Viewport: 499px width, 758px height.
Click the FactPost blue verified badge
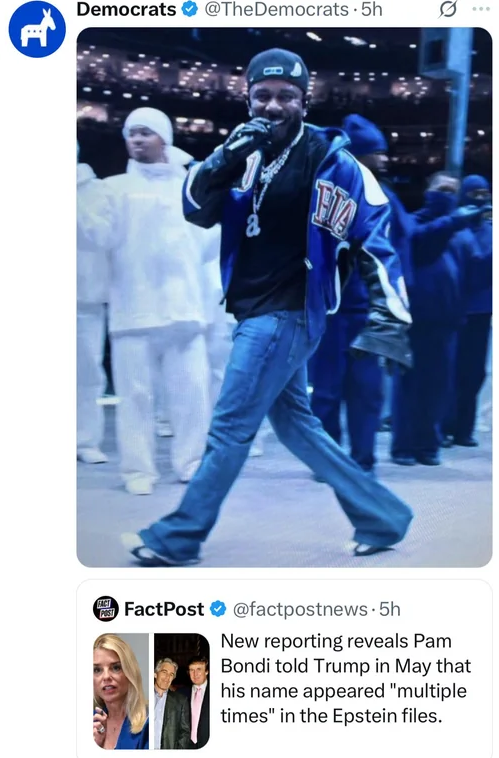pos(219,609)
